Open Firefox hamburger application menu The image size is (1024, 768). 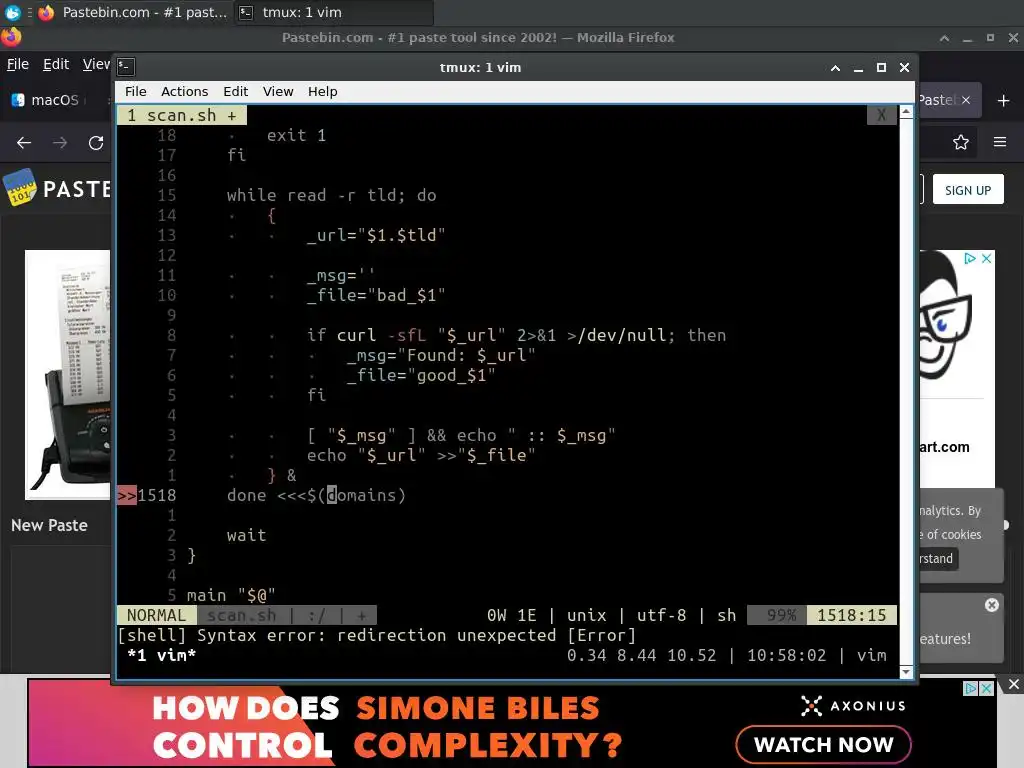[x=1000, y=142]
